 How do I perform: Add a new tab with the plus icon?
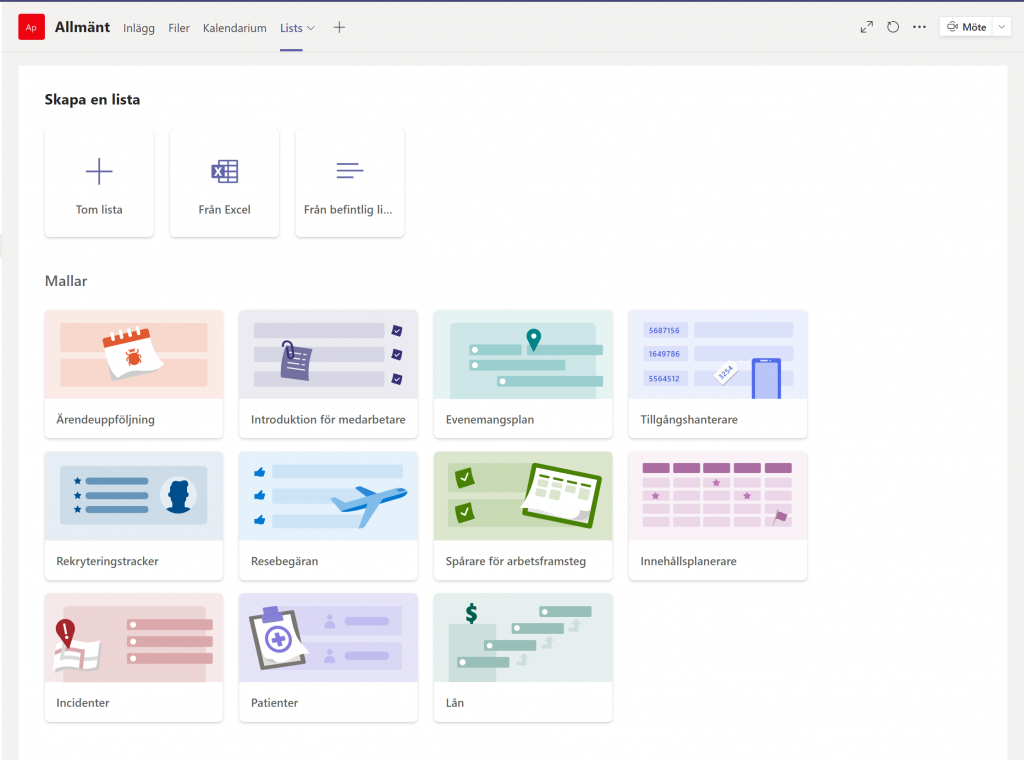click(x=339, y=27)
